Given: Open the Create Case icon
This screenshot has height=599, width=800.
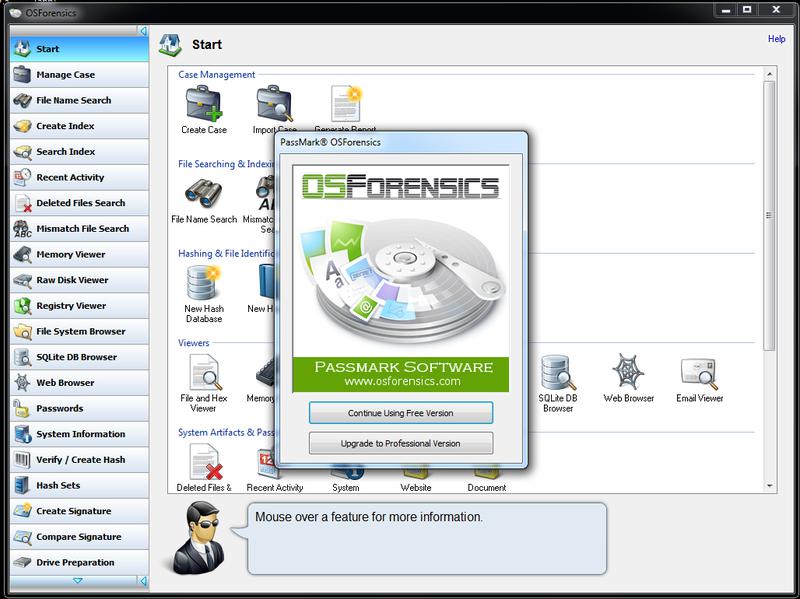Looking at the screenshot, I should point(204,104).
